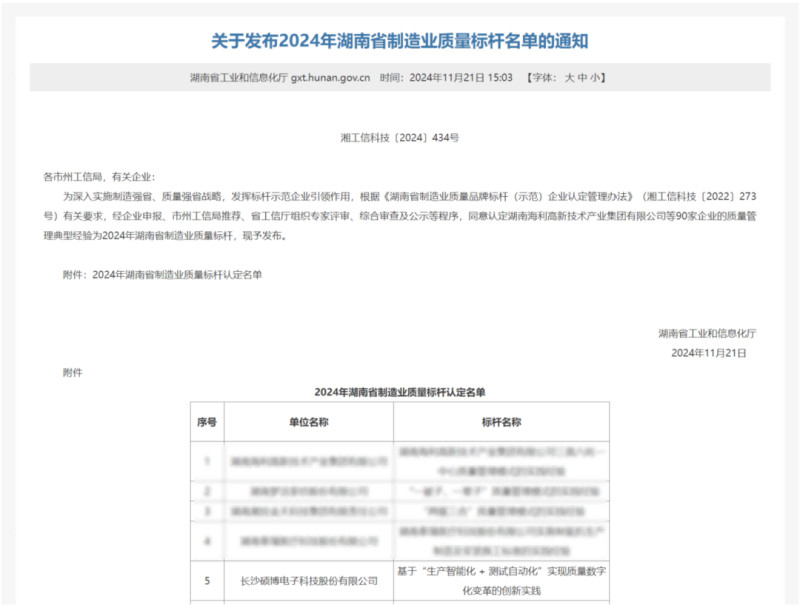Screen dimensions: 800x605
Task: Click the table title 2024年湖南省制造业质量标杆认定名单
Action: (x=400, y=392)
